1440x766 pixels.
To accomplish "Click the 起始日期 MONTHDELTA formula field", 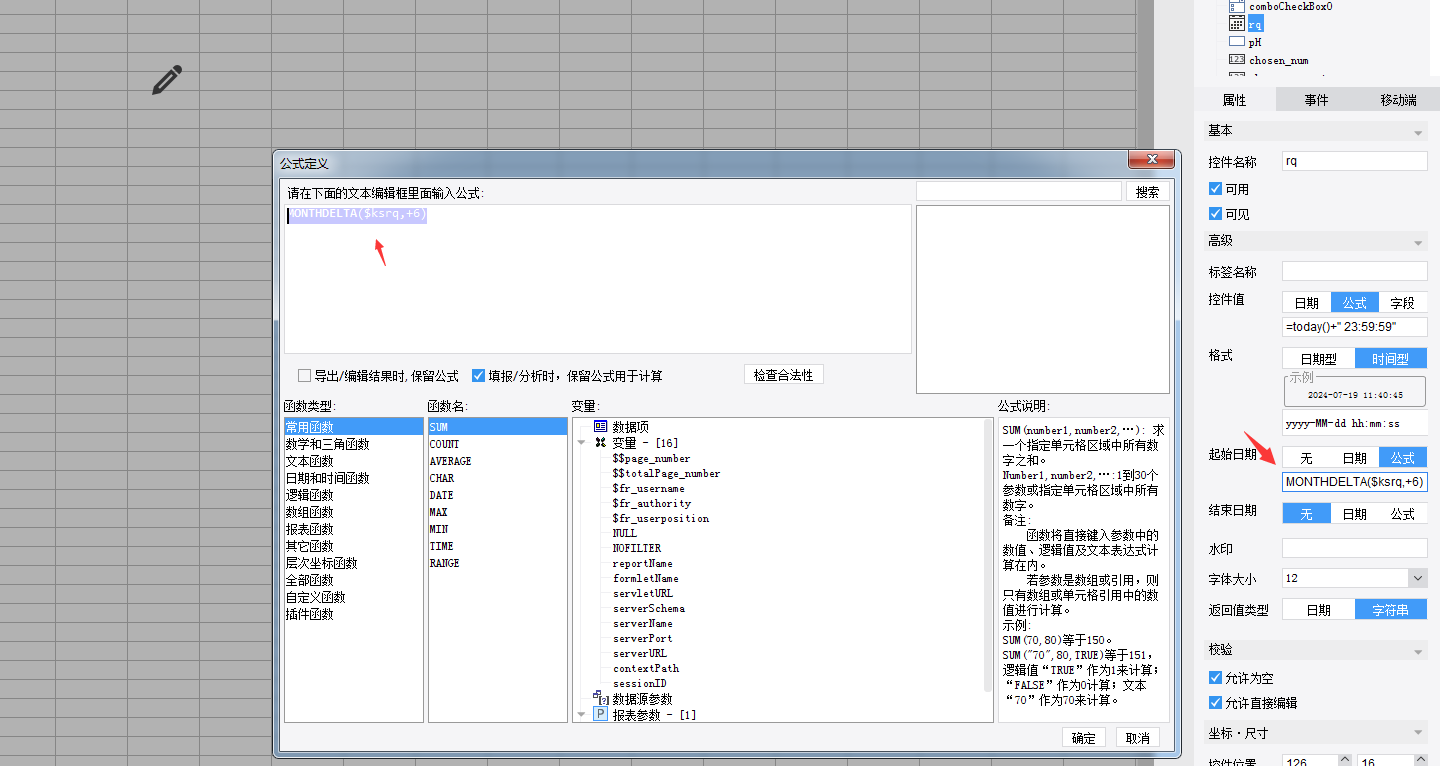I will [1355, 482].
